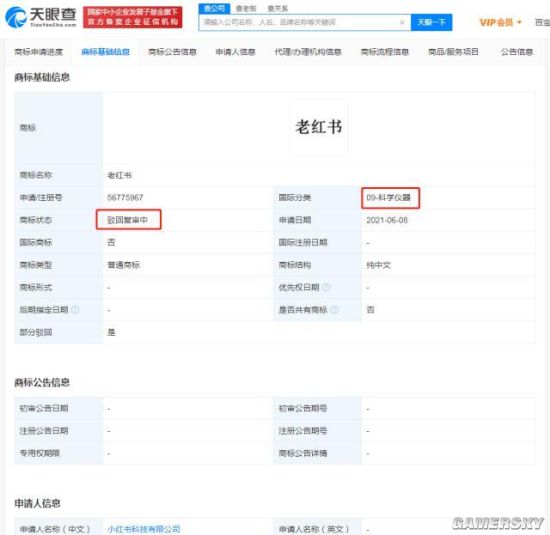Click the 老红书 trademark image
Viewport: 550px width, 535px height.
pos(319,127)
